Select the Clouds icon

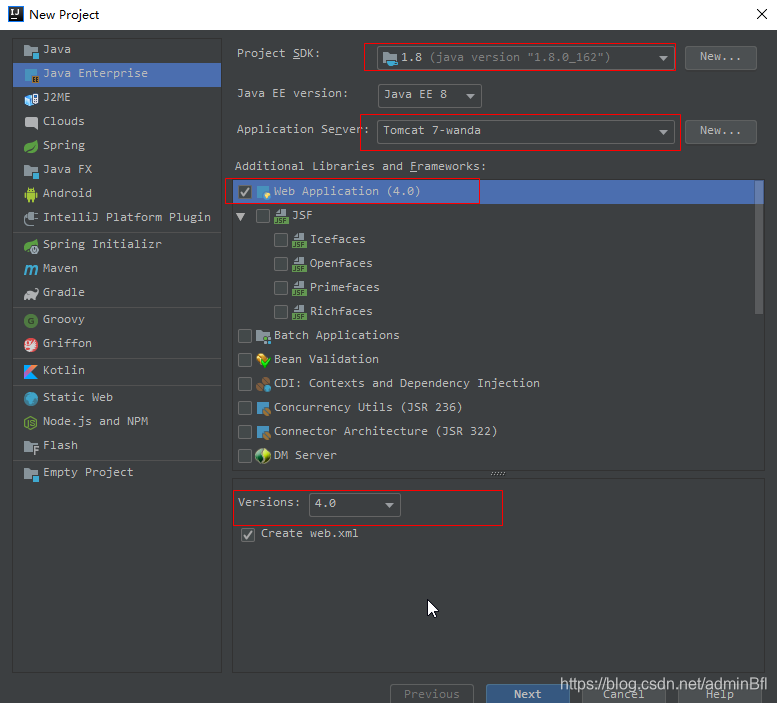point(31,122)
